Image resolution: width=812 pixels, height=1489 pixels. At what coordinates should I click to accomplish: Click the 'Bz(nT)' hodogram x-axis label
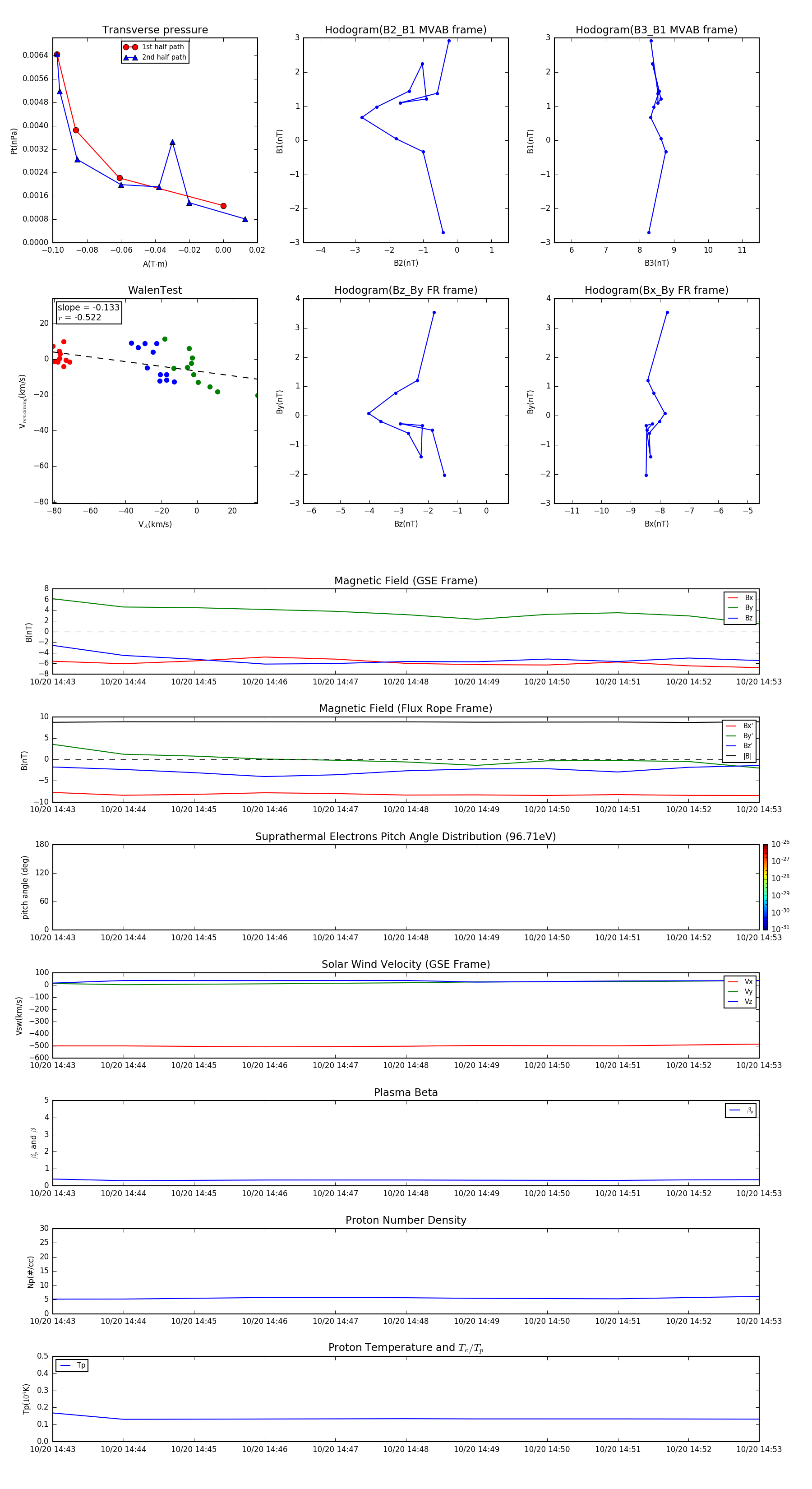pyautogui.click(x=406, y=524)
